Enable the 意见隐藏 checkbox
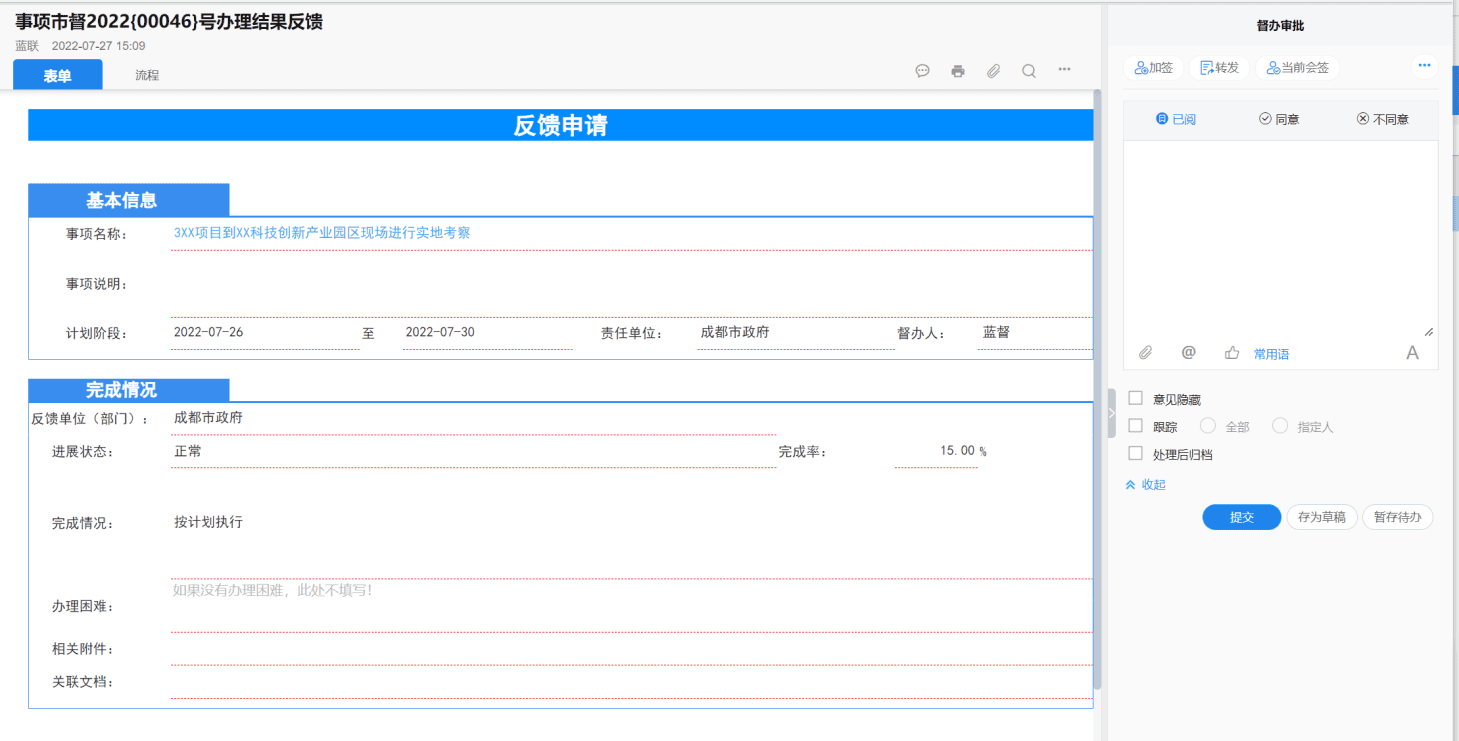The image size is (1459, 741). [x=1135, y=398]
